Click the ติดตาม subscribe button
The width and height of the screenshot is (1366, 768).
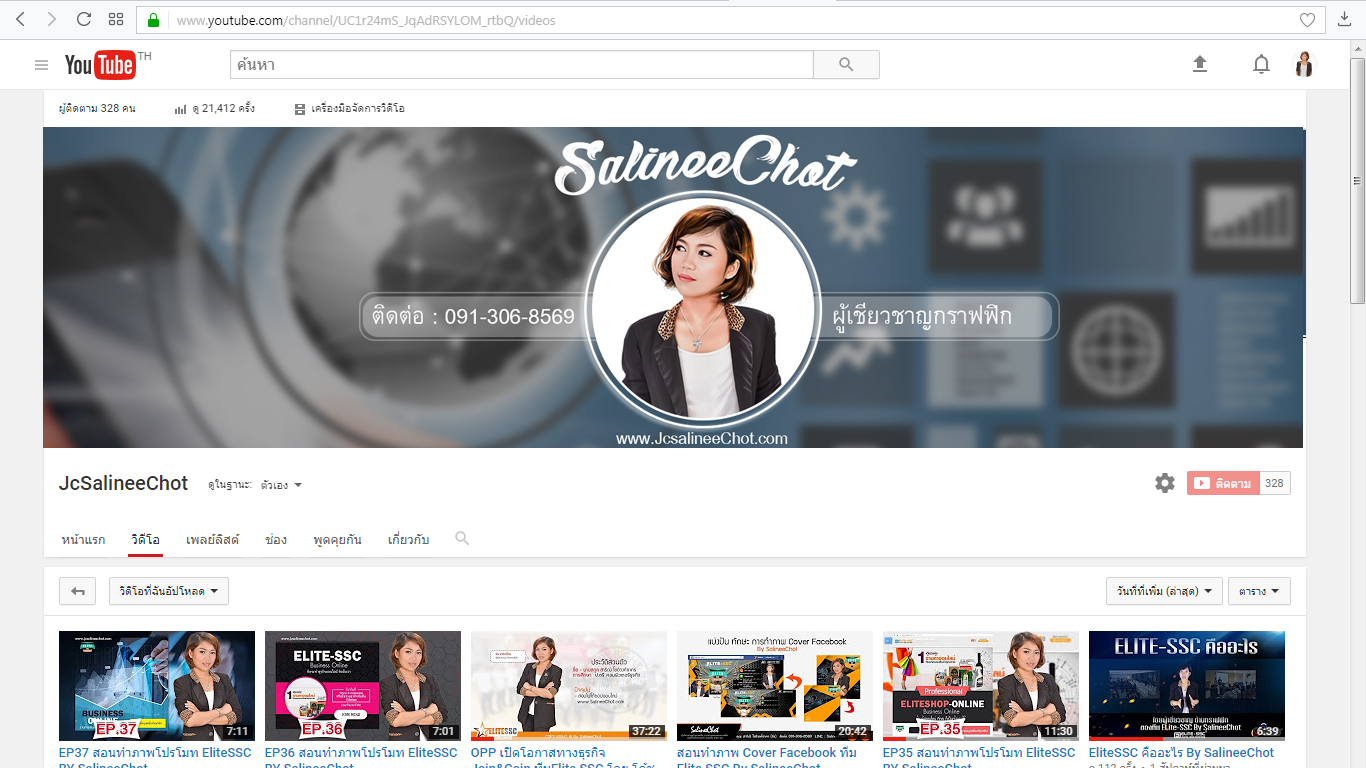pyautogui.click(x=1224, y=482)
